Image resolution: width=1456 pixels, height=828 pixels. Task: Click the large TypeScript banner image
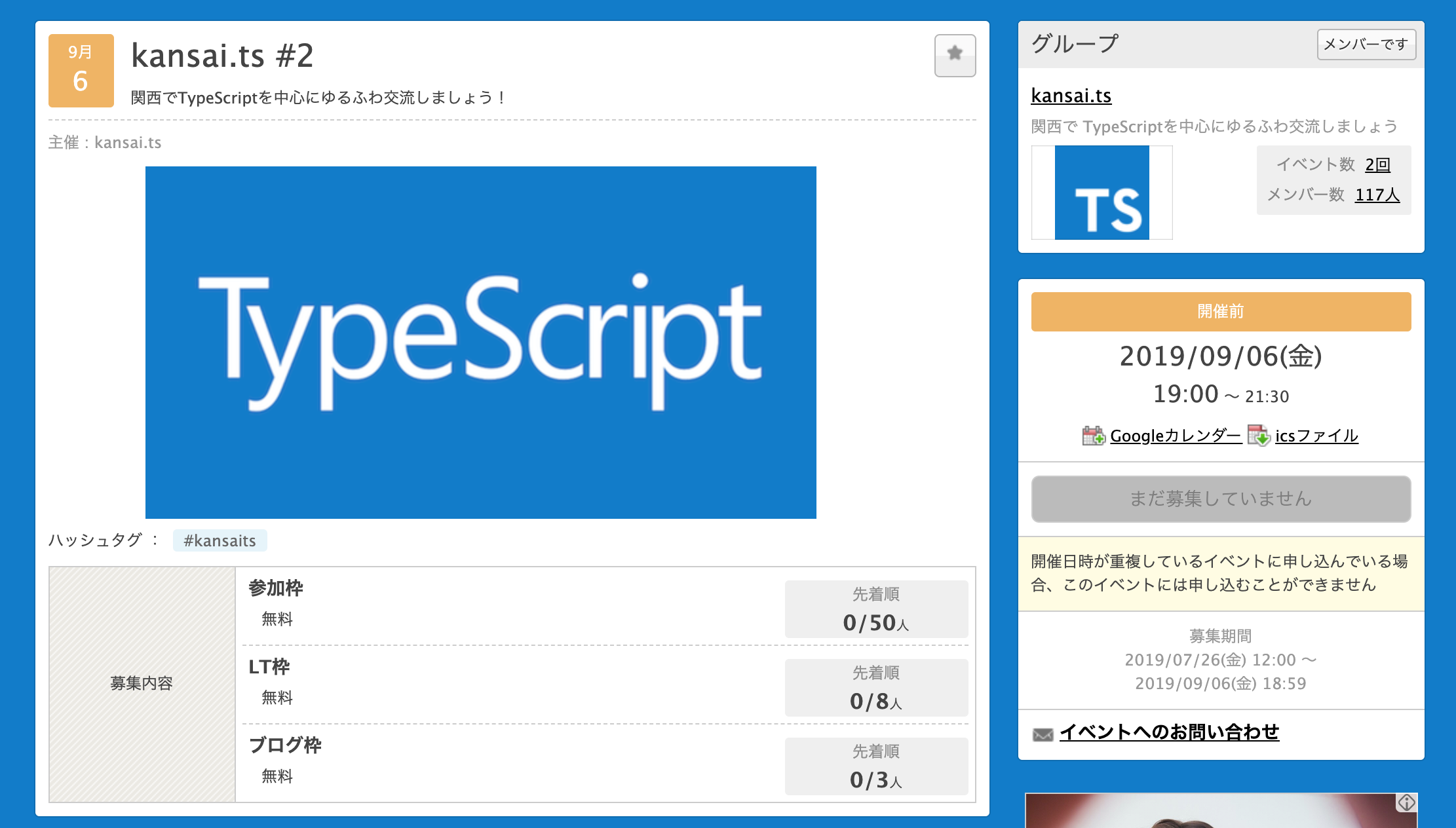pyautogui.click(x=480, y=342)
